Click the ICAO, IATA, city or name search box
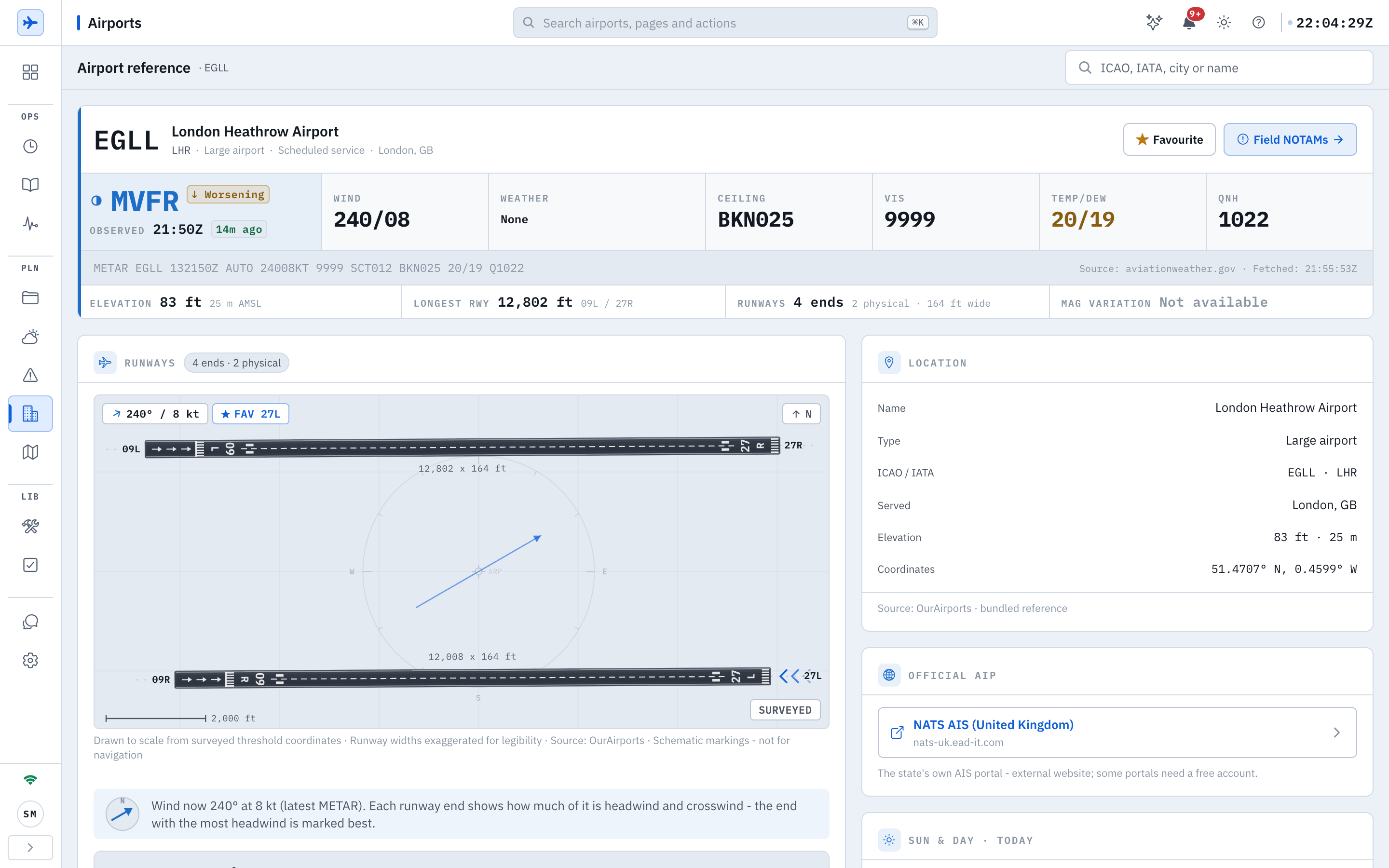Screen dimensions: 1389x868 click(x=1219, y=68)
